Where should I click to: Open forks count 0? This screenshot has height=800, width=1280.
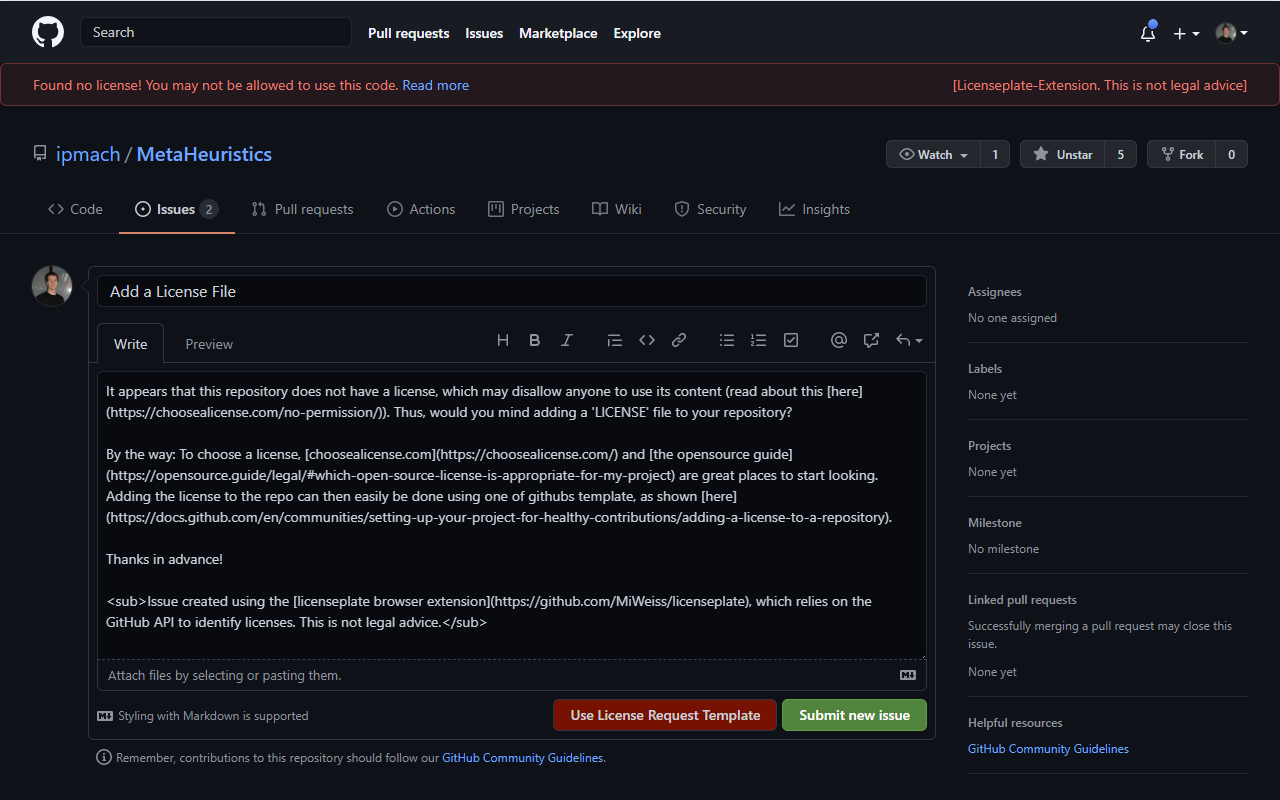click(x=1231, y=154)
